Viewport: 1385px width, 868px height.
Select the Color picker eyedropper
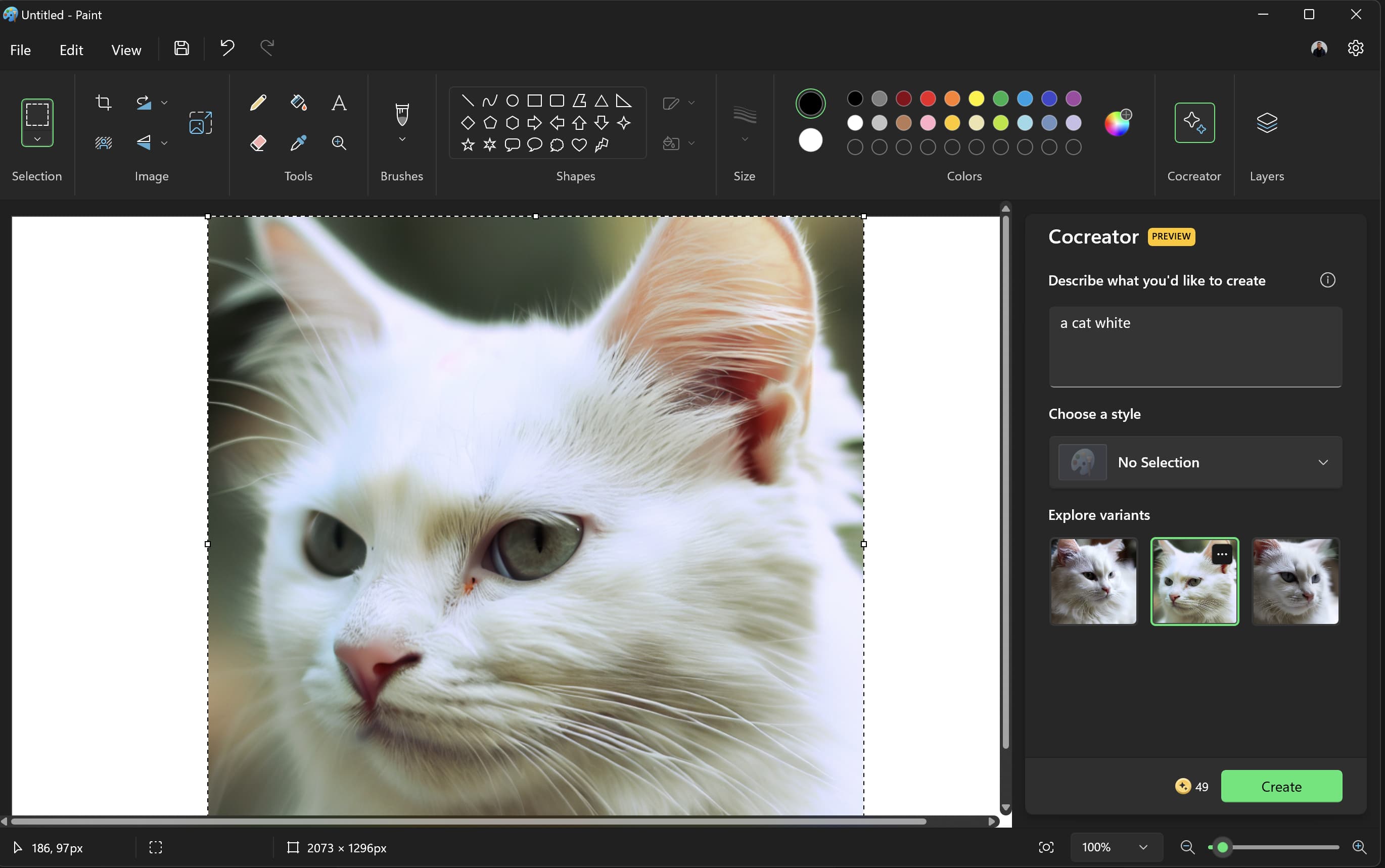pos(298,143)
